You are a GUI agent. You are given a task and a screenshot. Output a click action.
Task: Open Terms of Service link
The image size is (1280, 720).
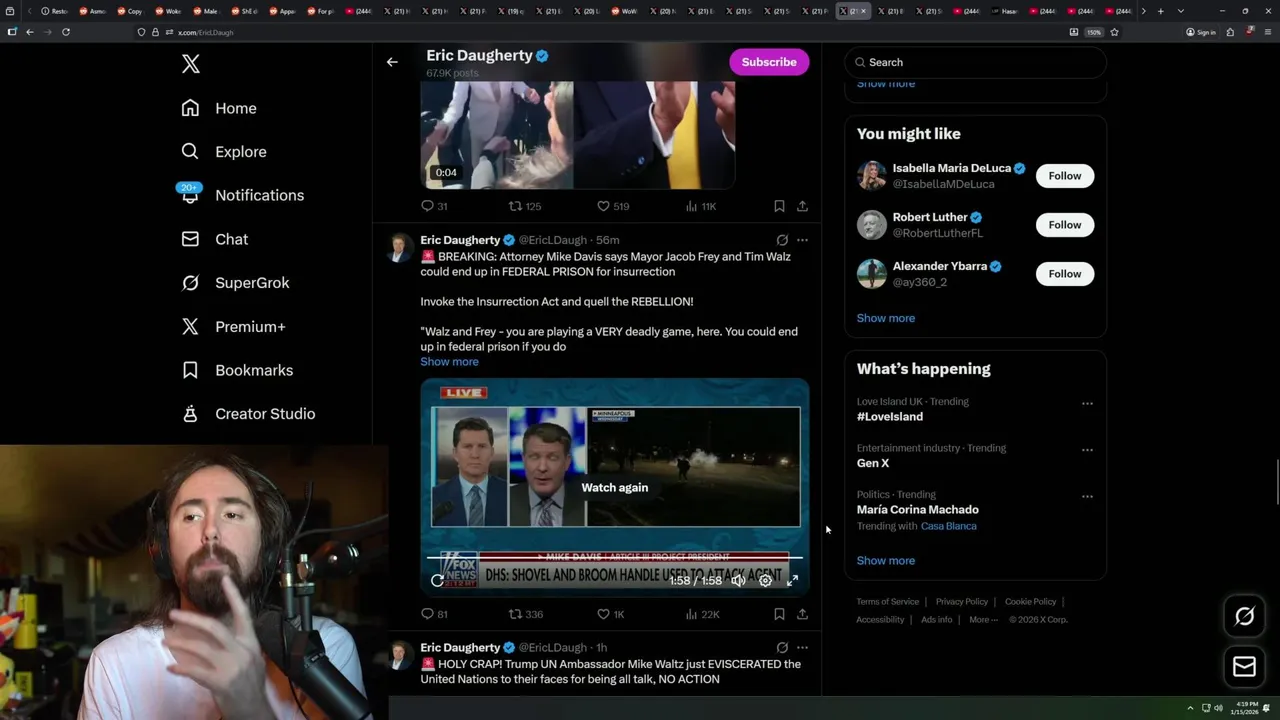point(888,602)
